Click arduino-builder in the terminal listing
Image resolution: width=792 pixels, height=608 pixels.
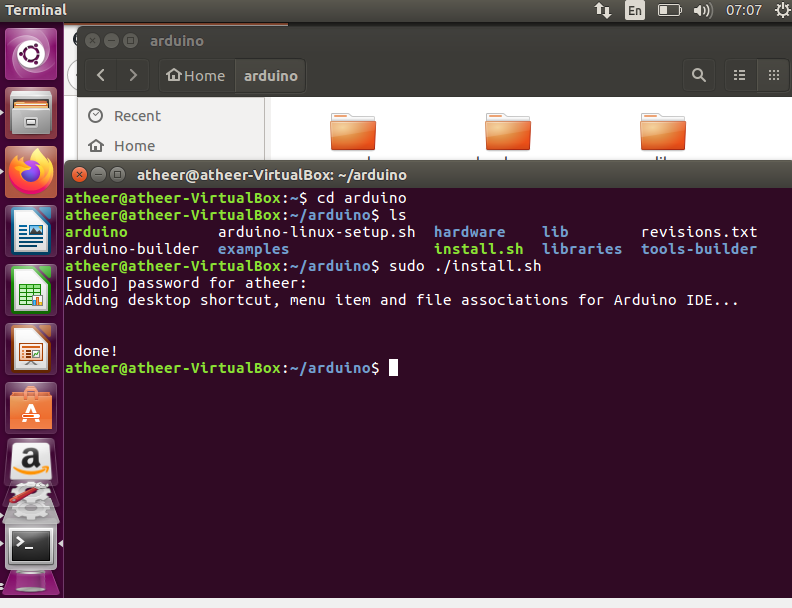pyautogui.click(x=132, y=249)
